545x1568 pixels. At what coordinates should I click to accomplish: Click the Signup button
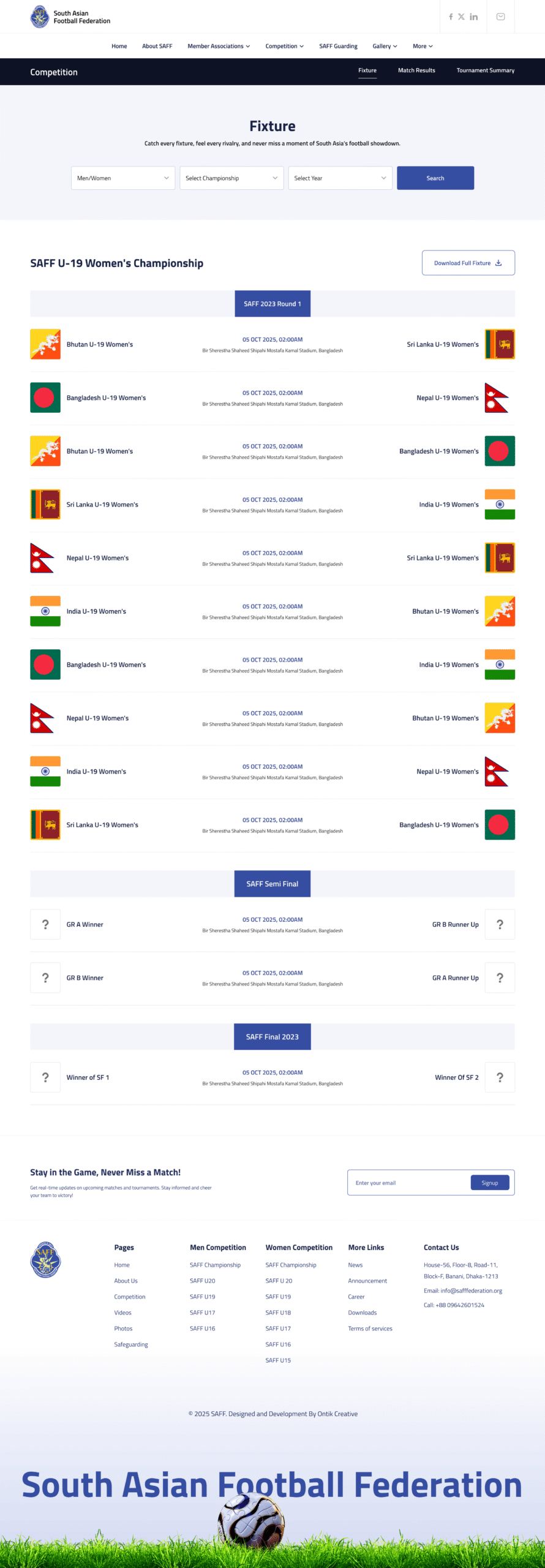coord(489,1183)
